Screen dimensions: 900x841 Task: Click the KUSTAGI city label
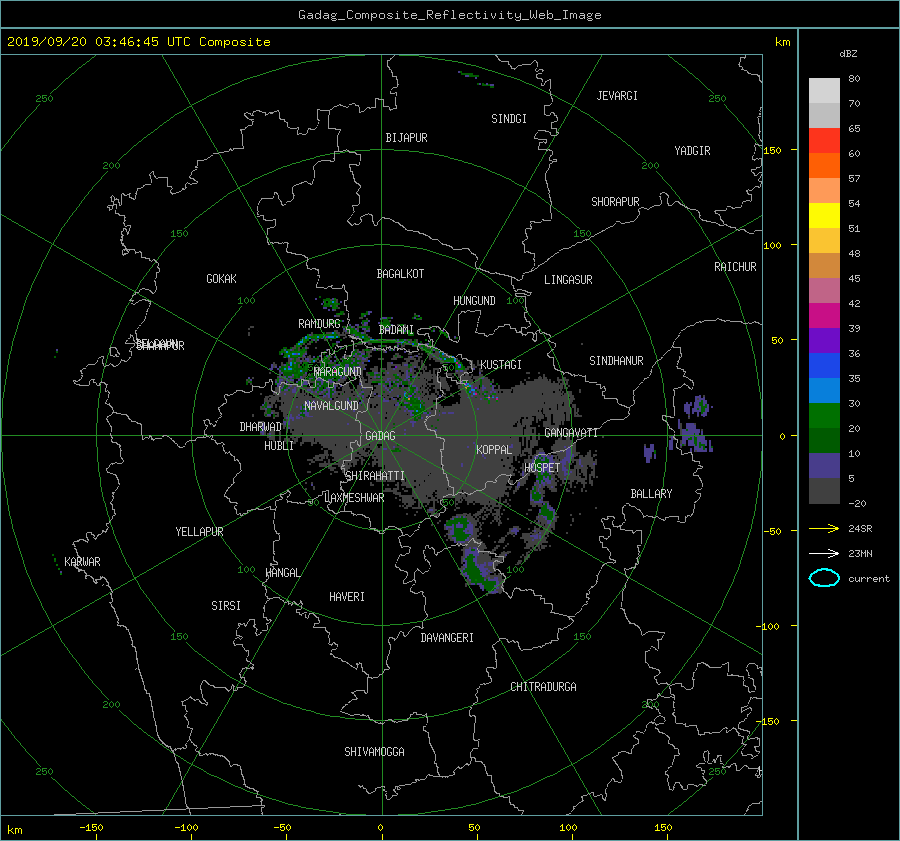tap(501, 365)
